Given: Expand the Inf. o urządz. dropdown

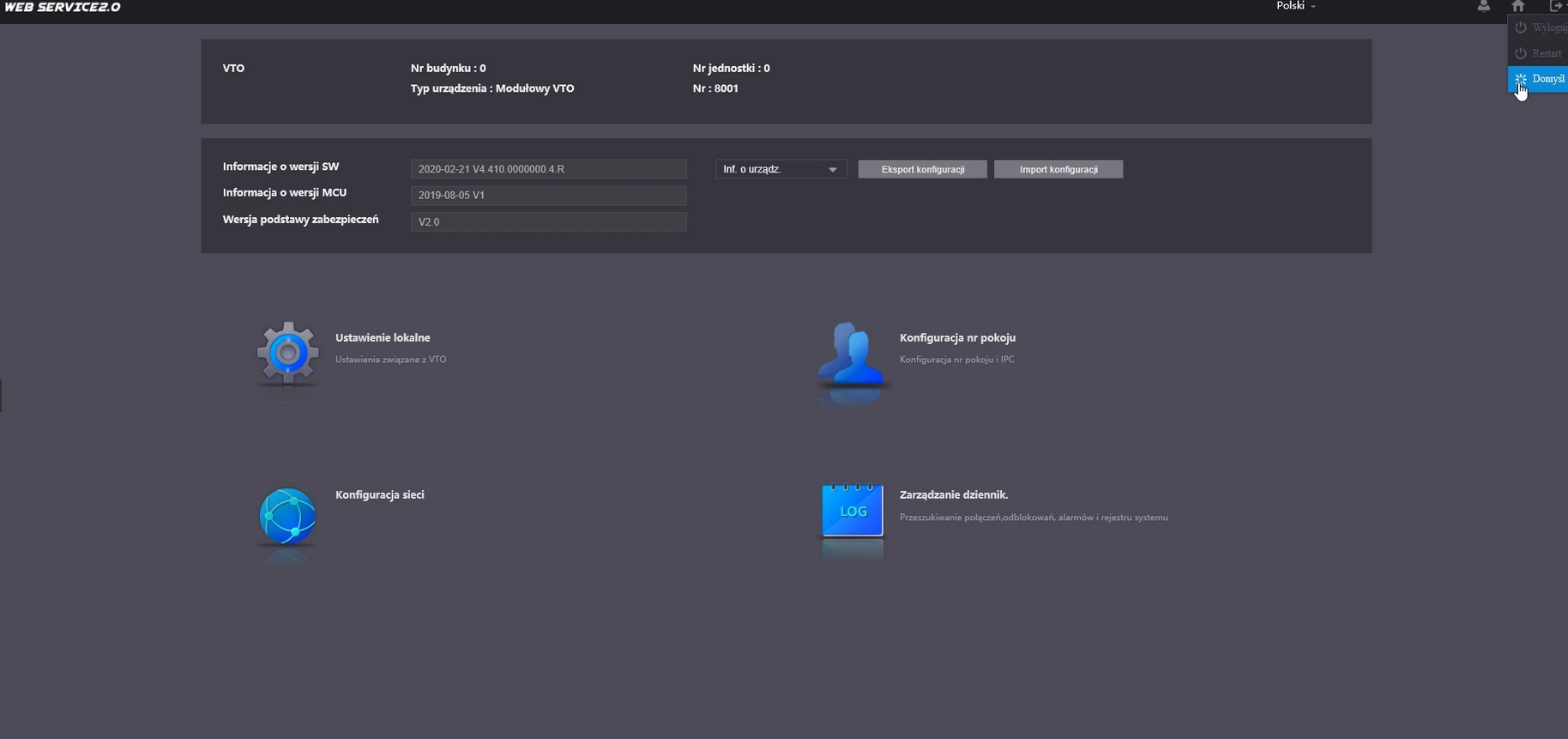Looking at the screenshot, I should click(781, 170).
